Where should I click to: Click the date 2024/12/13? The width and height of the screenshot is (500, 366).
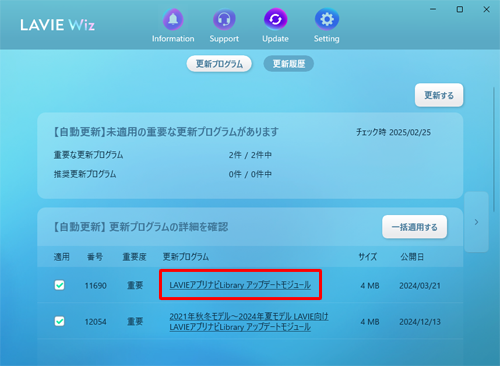420,322
